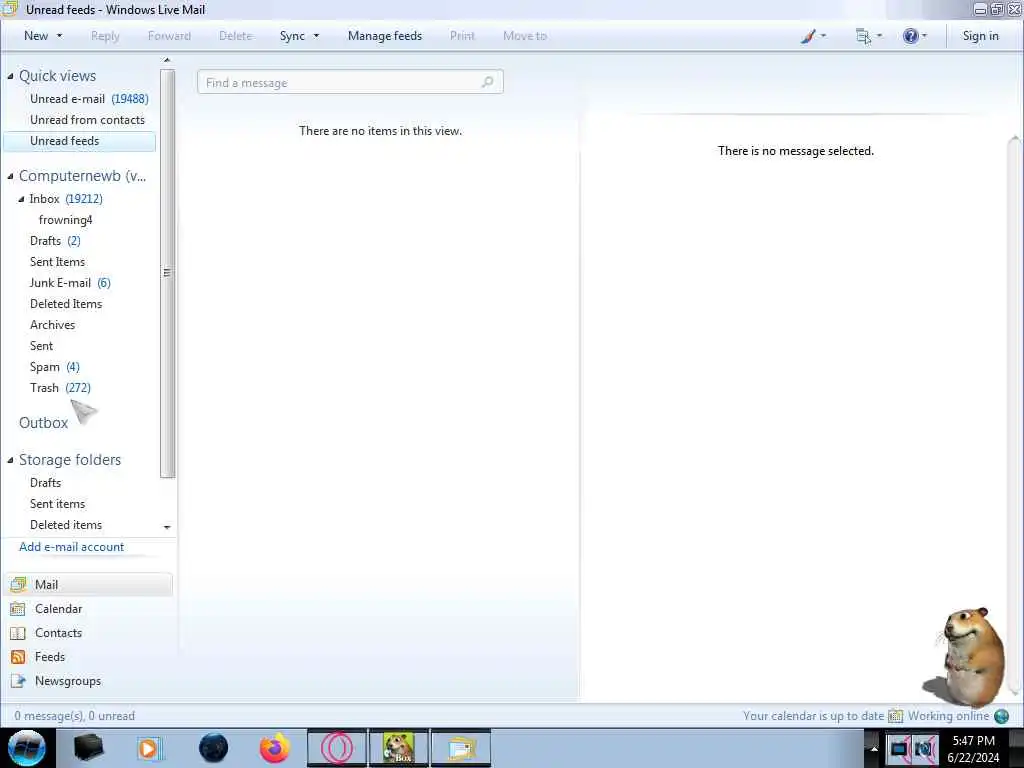Open Sent items under Storage folders
Screen dimensions: 1024x768
57,504
